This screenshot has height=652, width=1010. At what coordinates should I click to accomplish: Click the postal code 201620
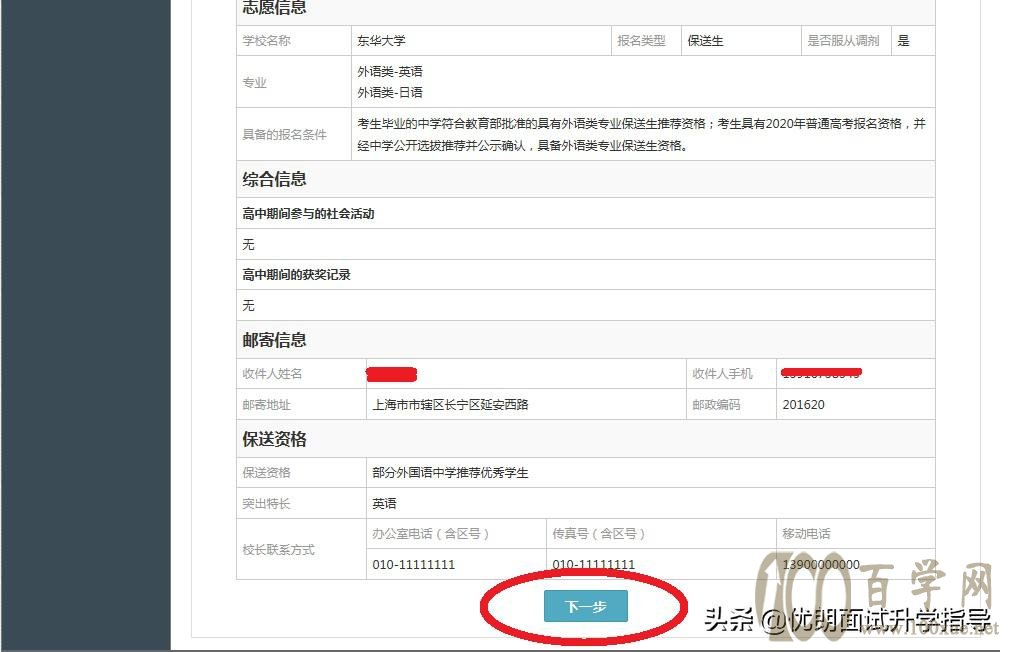point(803,405)
